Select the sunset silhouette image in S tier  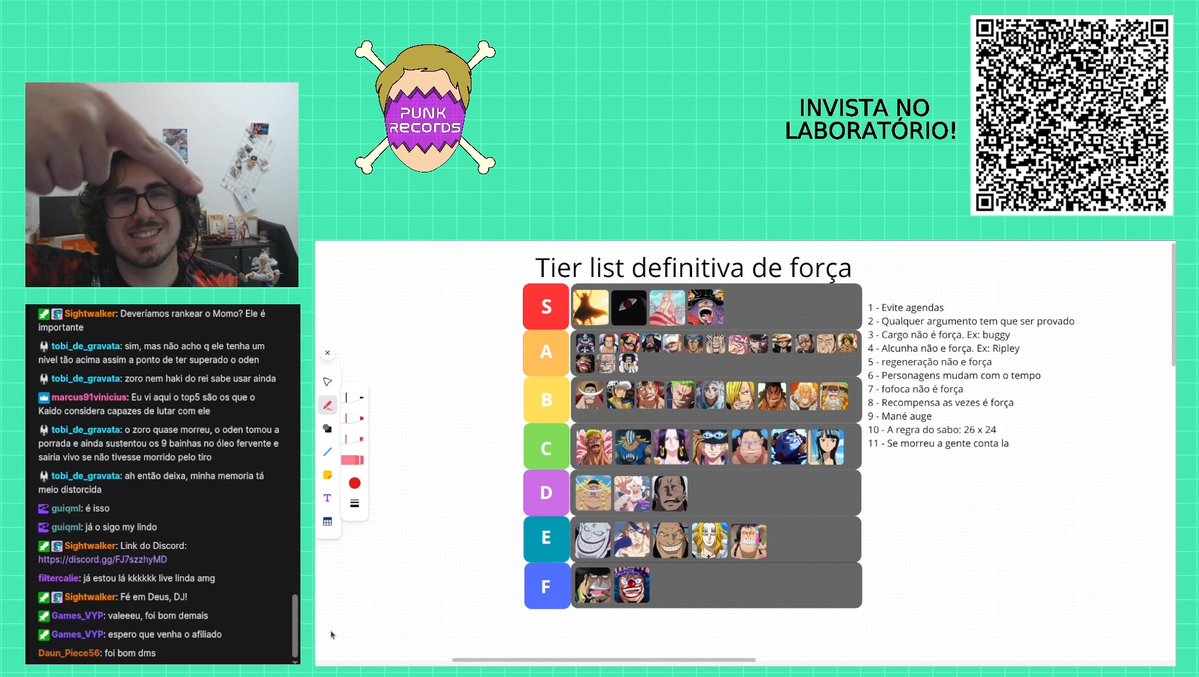[591, 307]
